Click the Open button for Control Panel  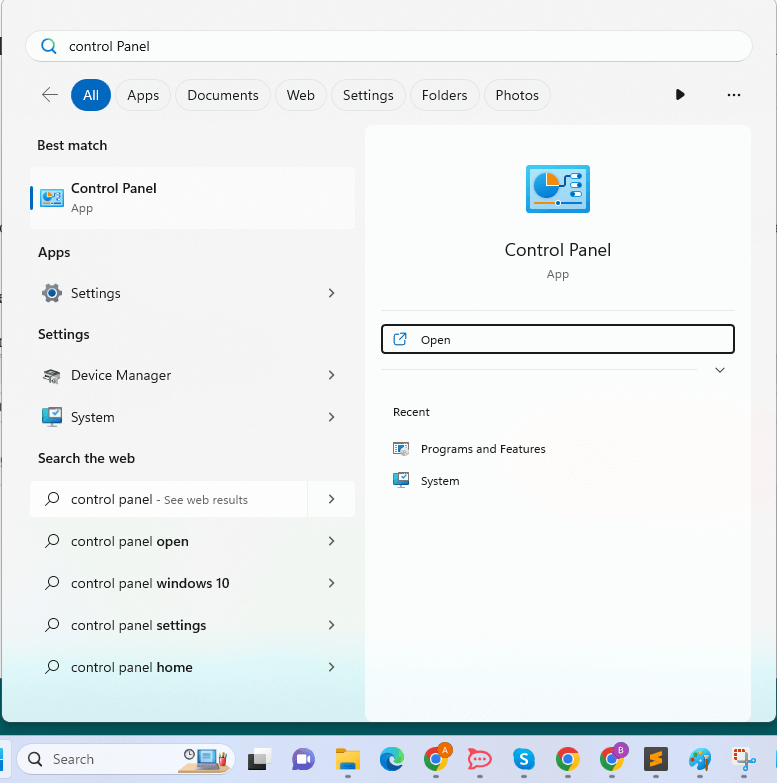[x=557, y=340]
